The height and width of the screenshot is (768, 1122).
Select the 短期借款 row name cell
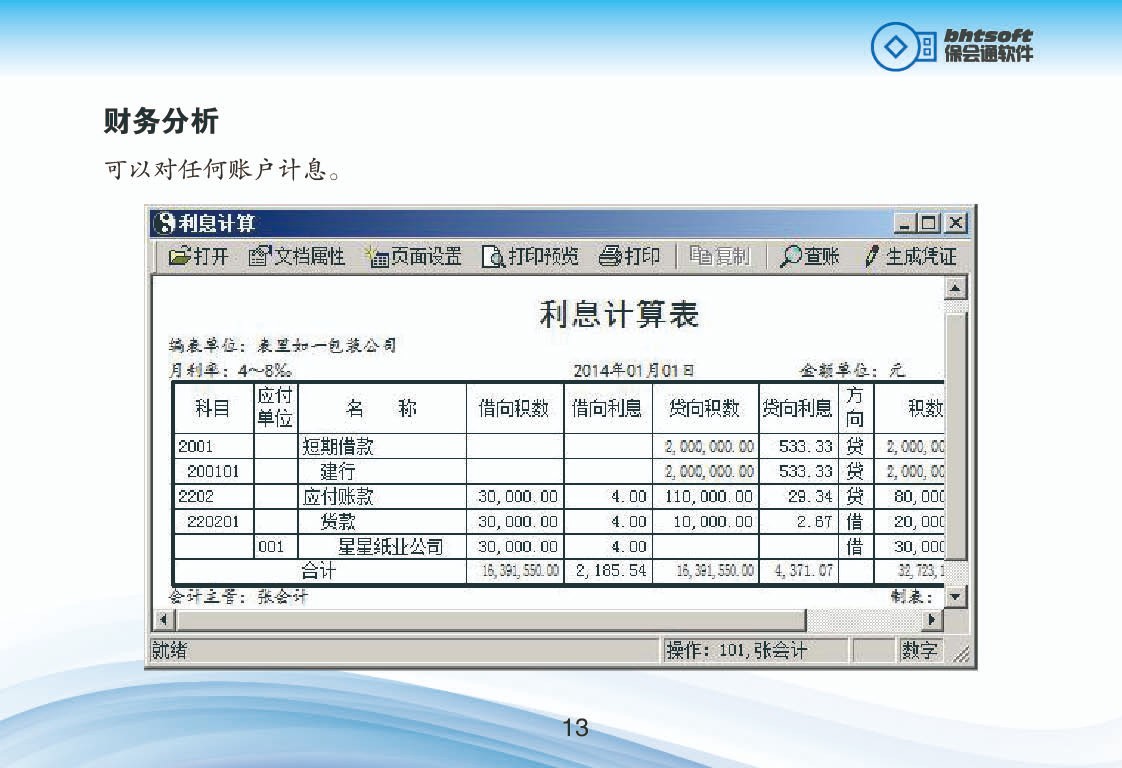(x=382, y=446)
